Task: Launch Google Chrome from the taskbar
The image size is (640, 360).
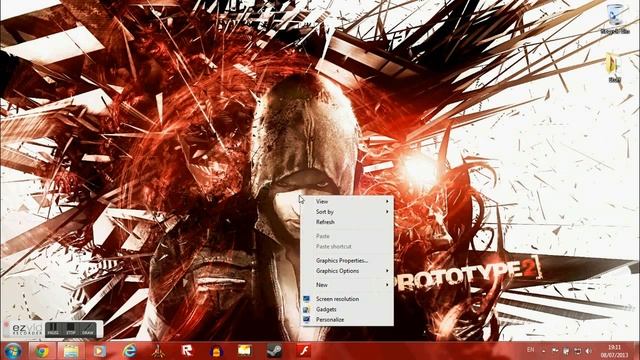Action: [x=42, y=351]
